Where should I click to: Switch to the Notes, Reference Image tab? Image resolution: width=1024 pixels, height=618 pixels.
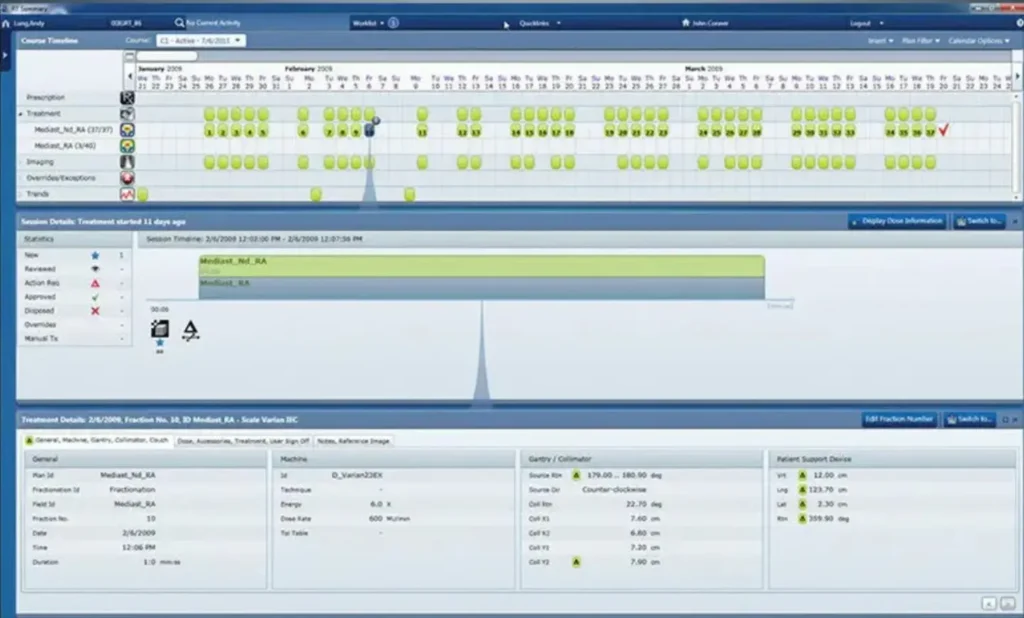point(352,440)
